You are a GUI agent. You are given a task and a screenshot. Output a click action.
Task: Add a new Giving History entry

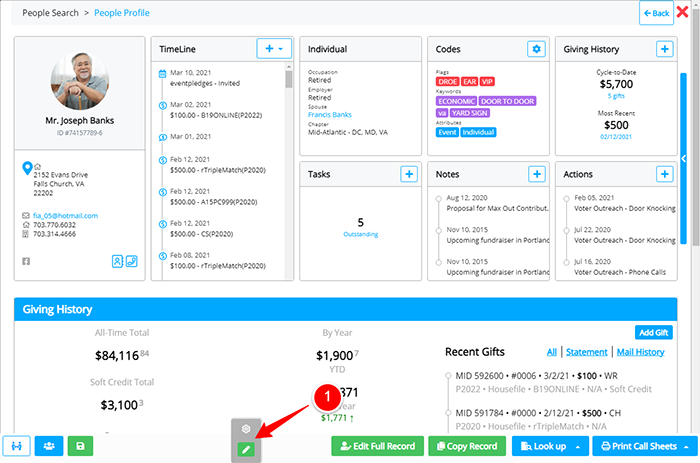(664, 49)
